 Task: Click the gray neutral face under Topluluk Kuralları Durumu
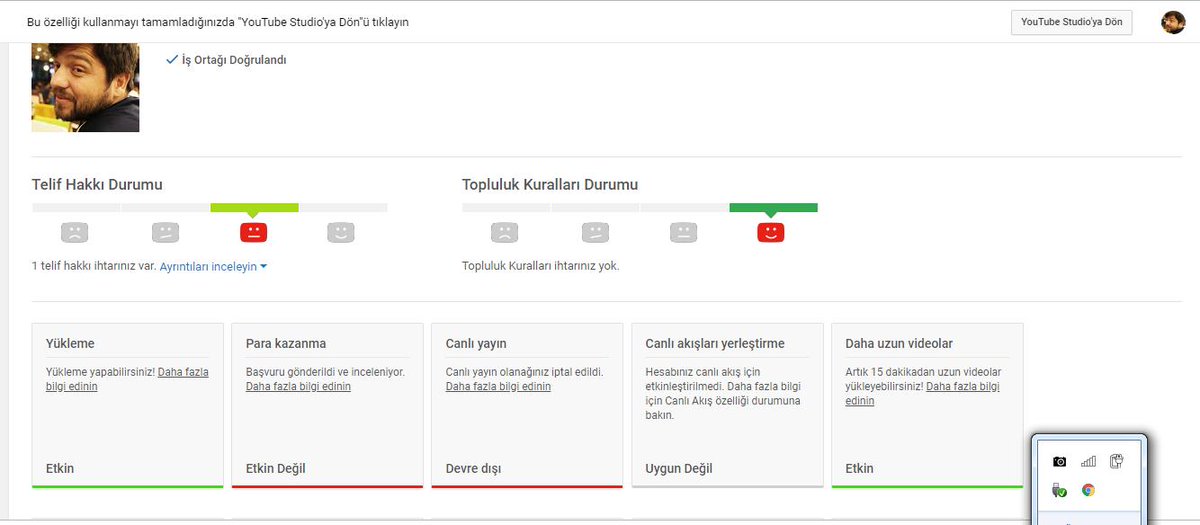coord(684,233)
